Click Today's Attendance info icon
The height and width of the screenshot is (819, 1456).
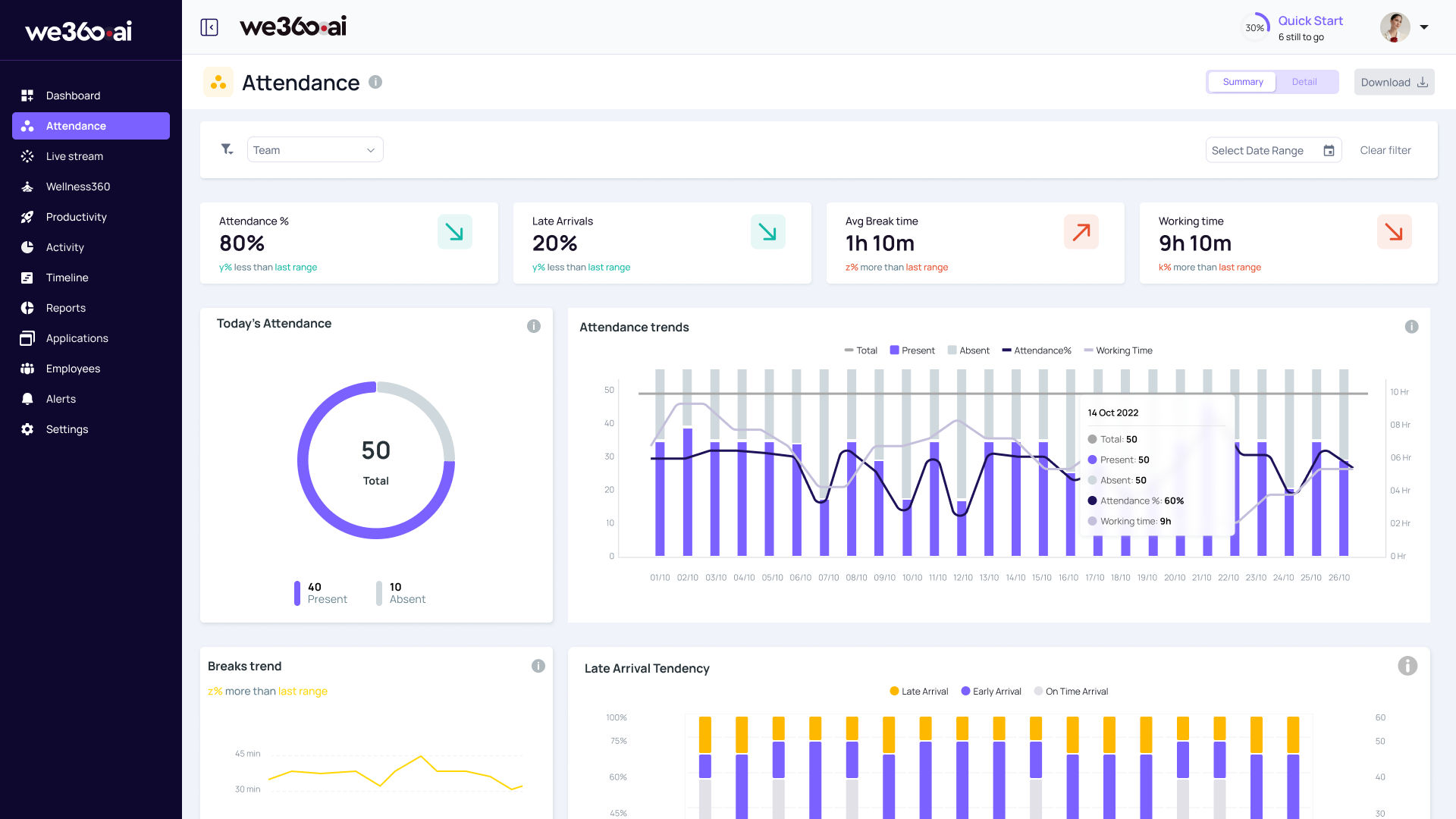click(534, 326)
